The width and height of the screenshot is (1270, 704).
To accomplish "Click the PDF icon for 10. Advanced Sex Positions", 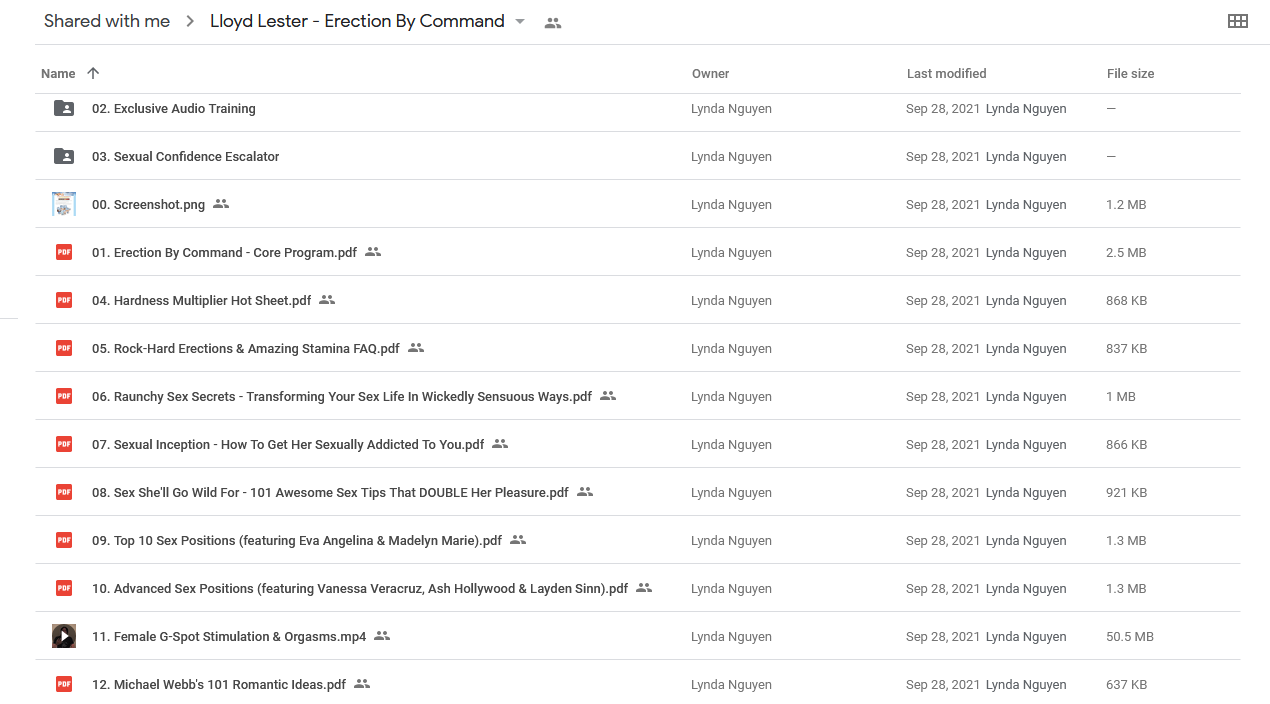I will tap(64, 588).
